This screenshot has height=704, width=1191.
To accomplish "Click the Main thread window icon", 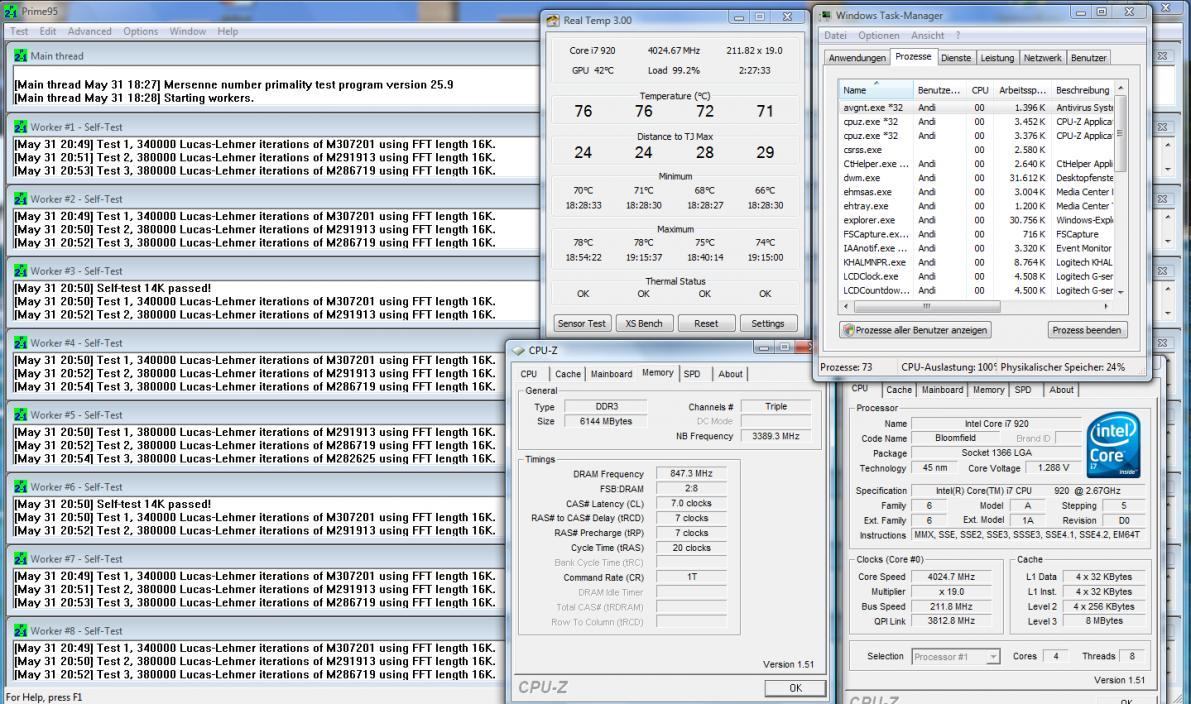I will [20, 55].
